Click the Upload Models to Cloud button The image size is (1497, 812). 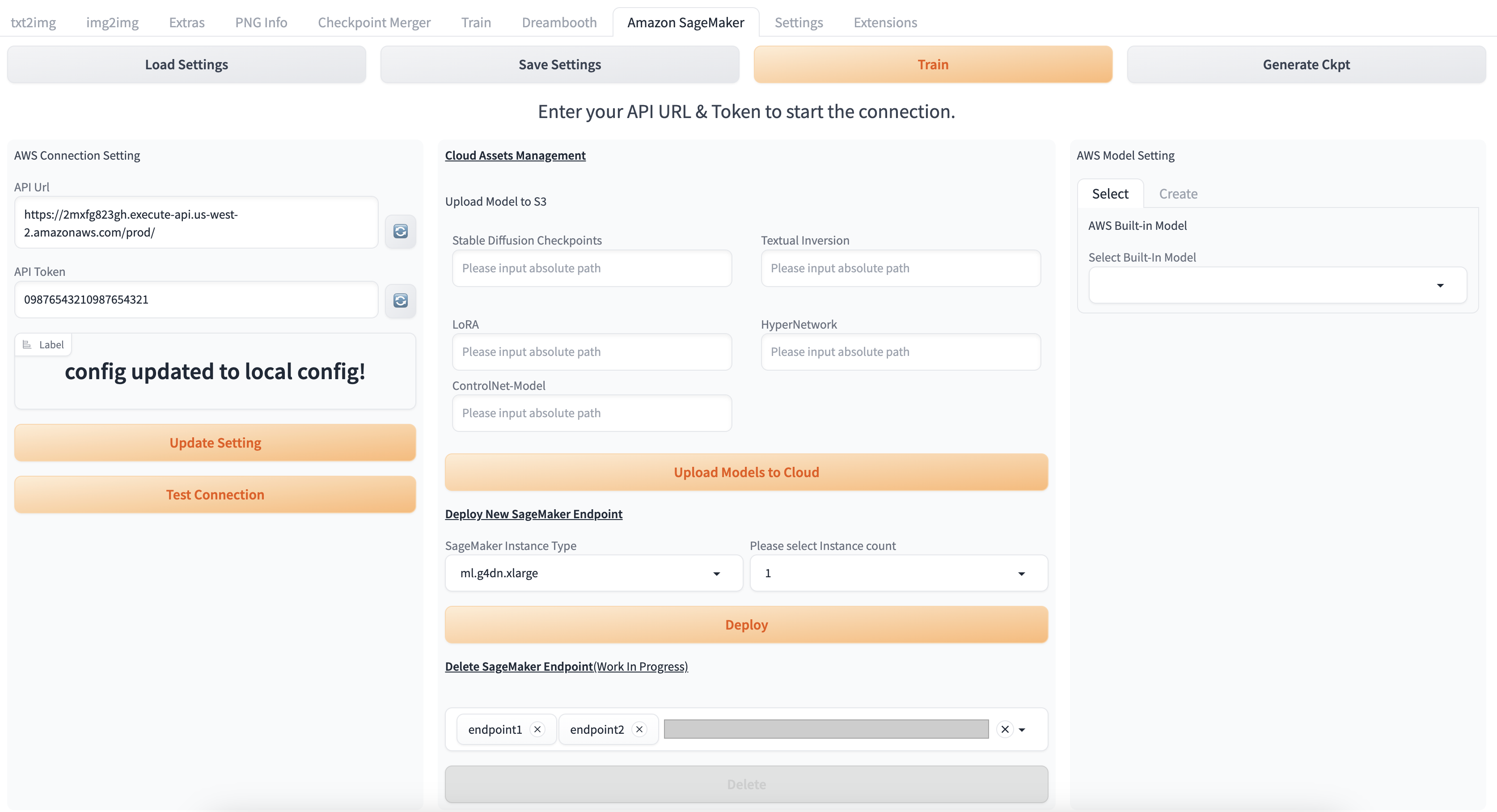pos(746,472)
